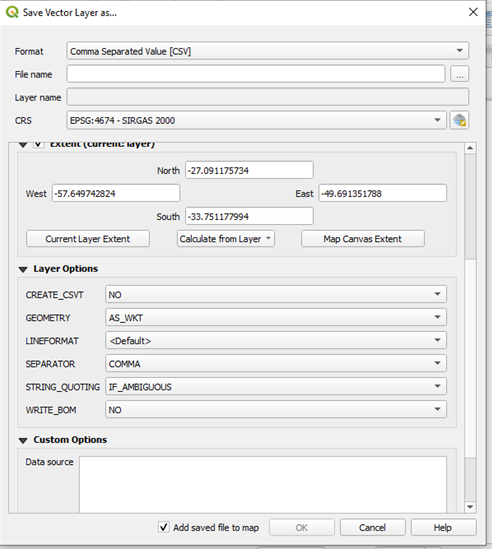Open the SEPARATOR dropdown
Screen dimensions: 492x549
coord(276,364)
